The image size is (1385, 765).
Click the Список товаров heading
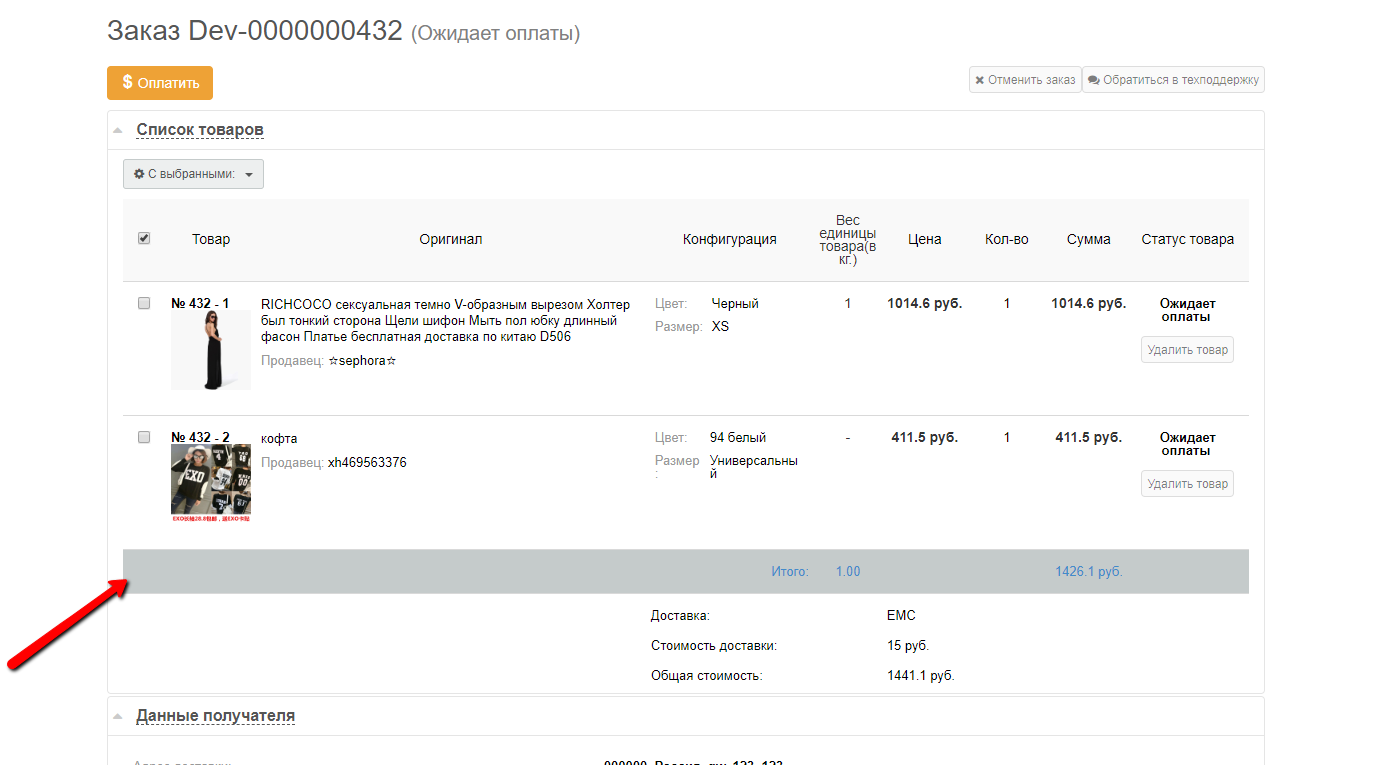pos(200,130)
